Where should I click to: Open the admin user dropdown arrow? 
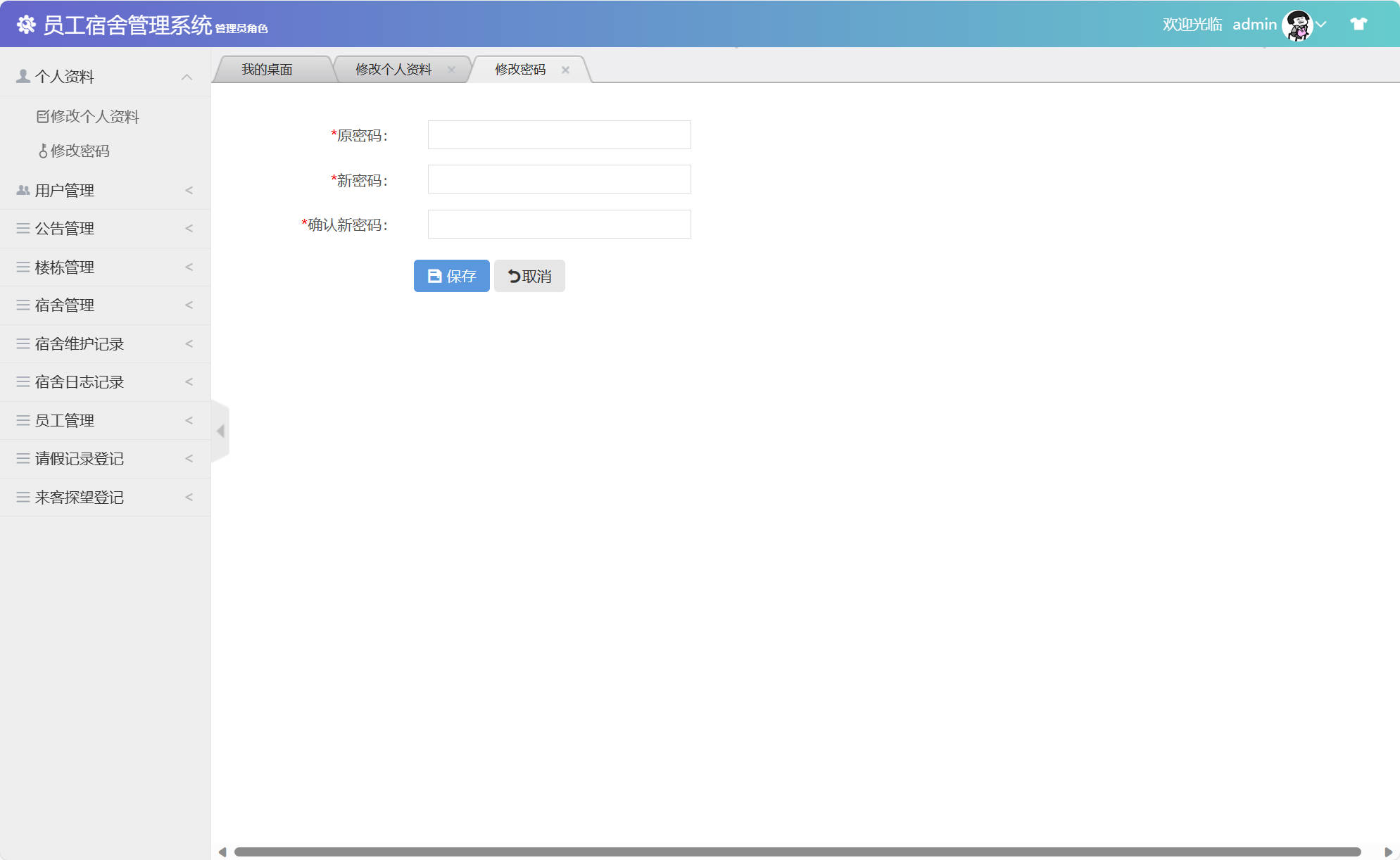(1321, 25)
